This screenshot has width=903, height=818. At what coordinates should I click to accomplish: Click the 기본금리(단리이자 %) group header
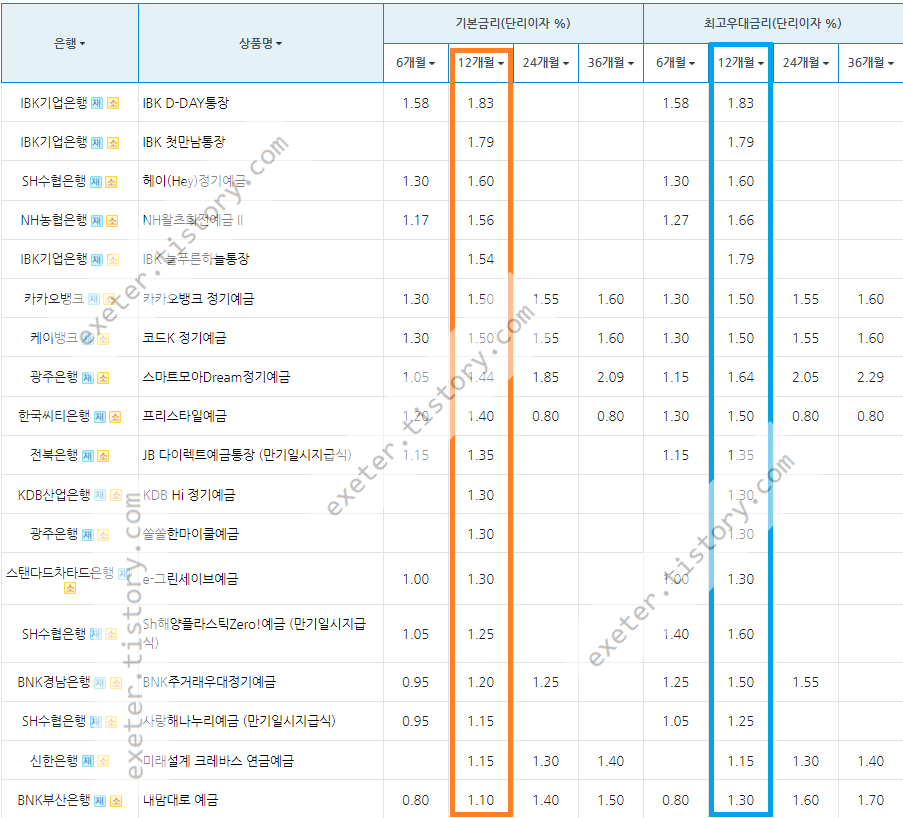pos(513,24)
